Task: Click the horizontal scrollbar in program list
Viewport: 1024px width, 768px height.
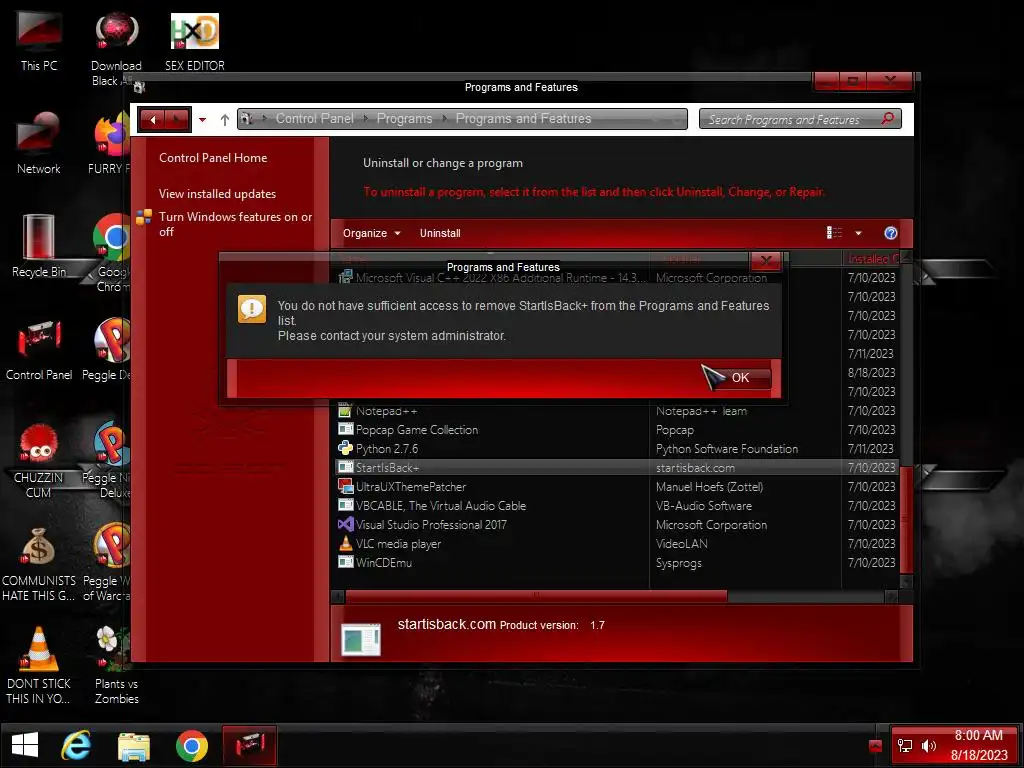Action: (x=536, y=596)
